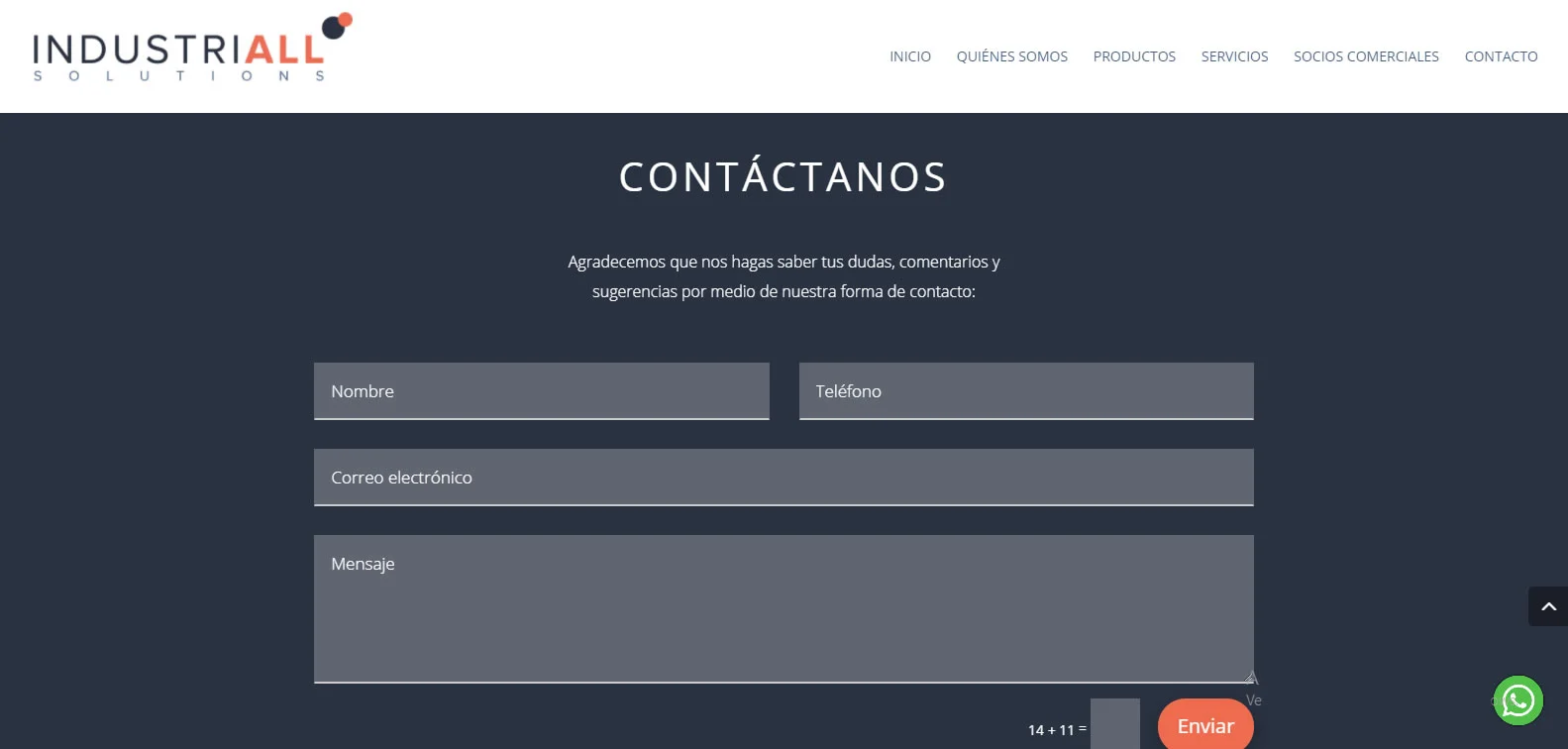
Task: Click inside the Teléfono field
Action: point(1025,391)
